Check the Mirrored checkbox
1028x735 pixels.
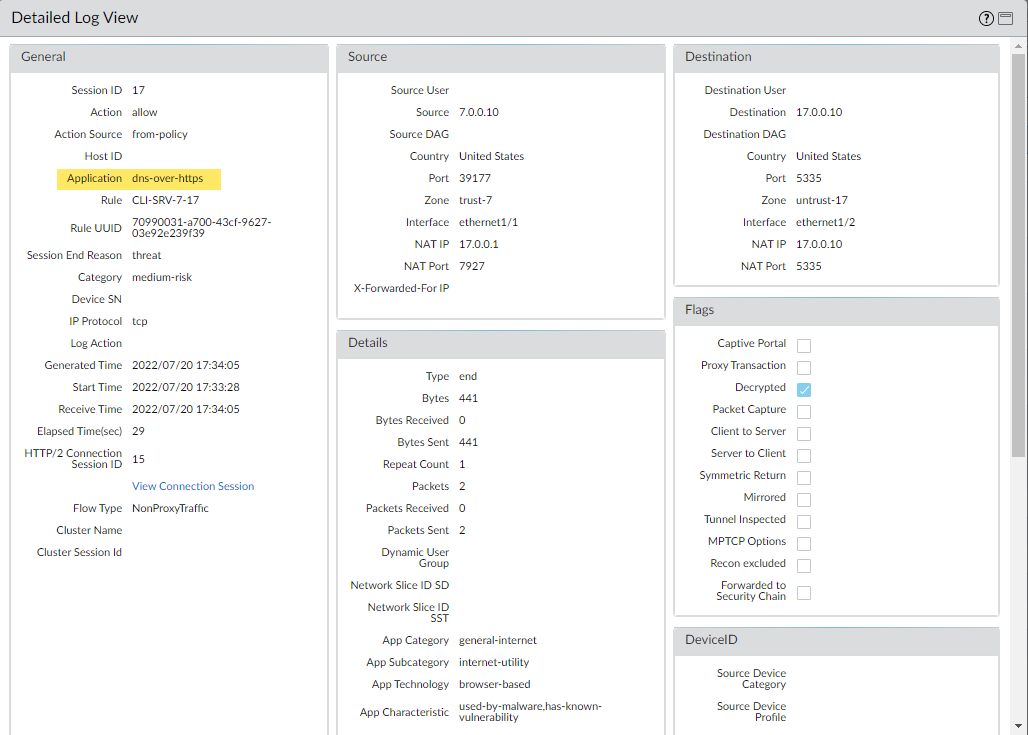tap(804, 499)
